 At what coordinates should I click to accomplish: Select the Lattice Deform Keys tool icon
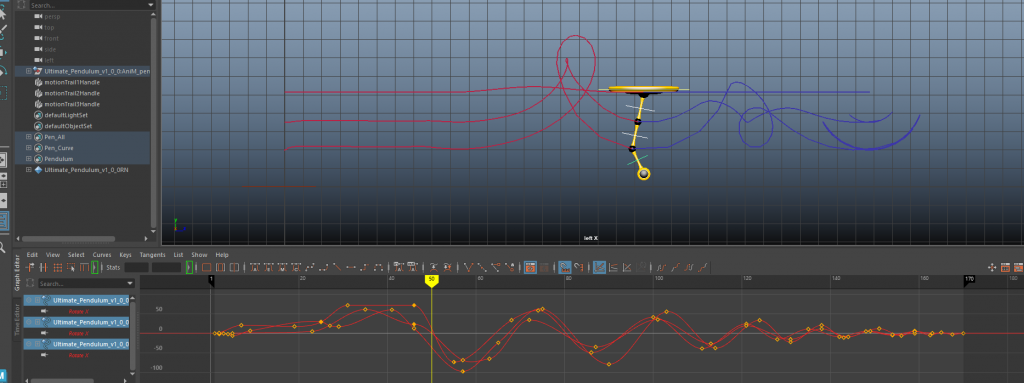click(57, 267)
